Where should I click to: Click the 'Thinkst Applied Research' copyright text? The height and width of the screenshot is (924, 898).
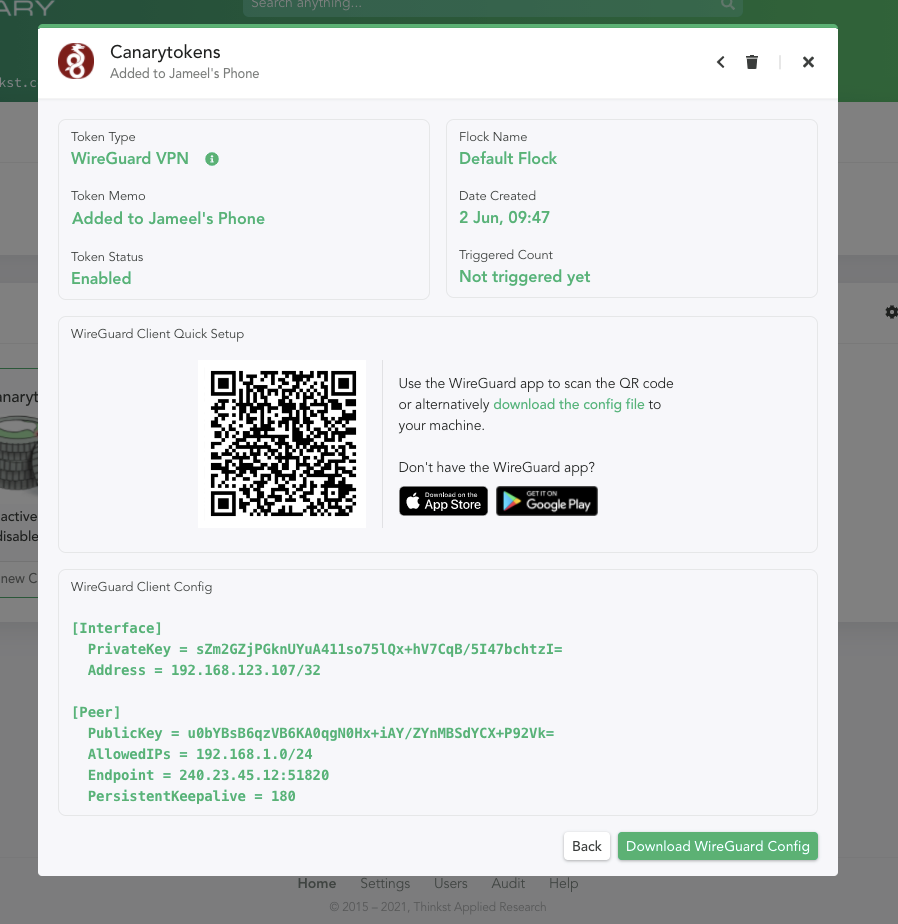tap(480, 907)
